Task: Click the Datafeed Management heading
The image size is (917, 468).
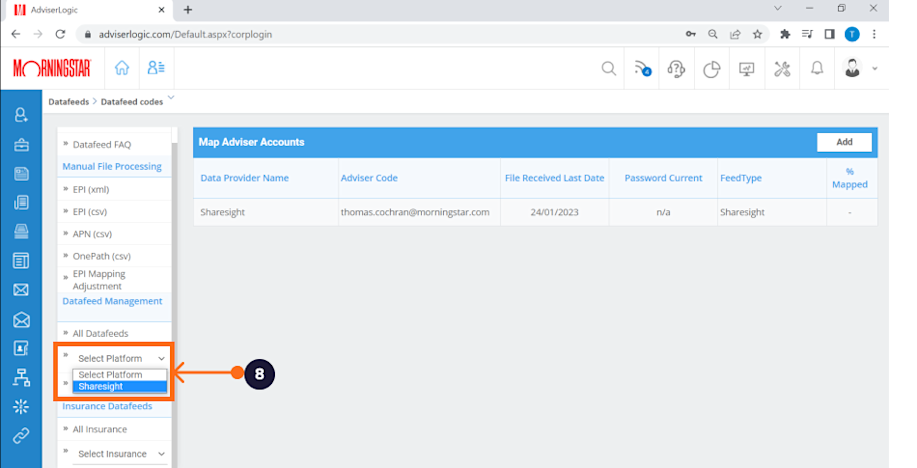Action: 112,301
